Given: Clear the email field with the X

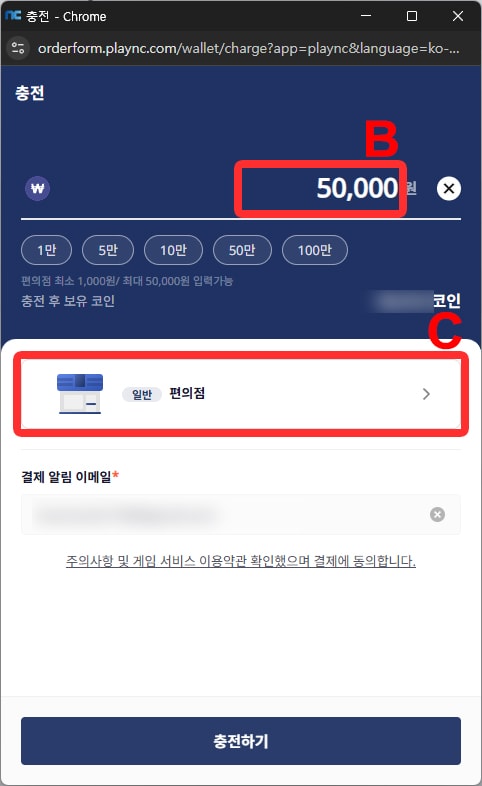Looking at the screenshot, I should (x=437, y=514).
